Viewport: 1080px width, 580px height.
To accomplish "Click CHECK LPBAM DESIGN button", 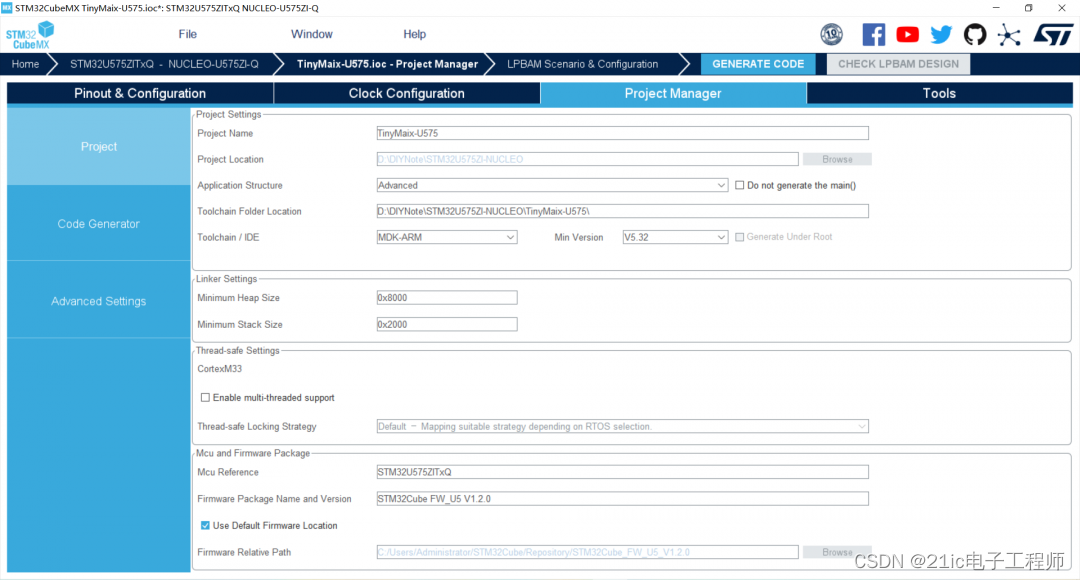I will coord(898,64).
